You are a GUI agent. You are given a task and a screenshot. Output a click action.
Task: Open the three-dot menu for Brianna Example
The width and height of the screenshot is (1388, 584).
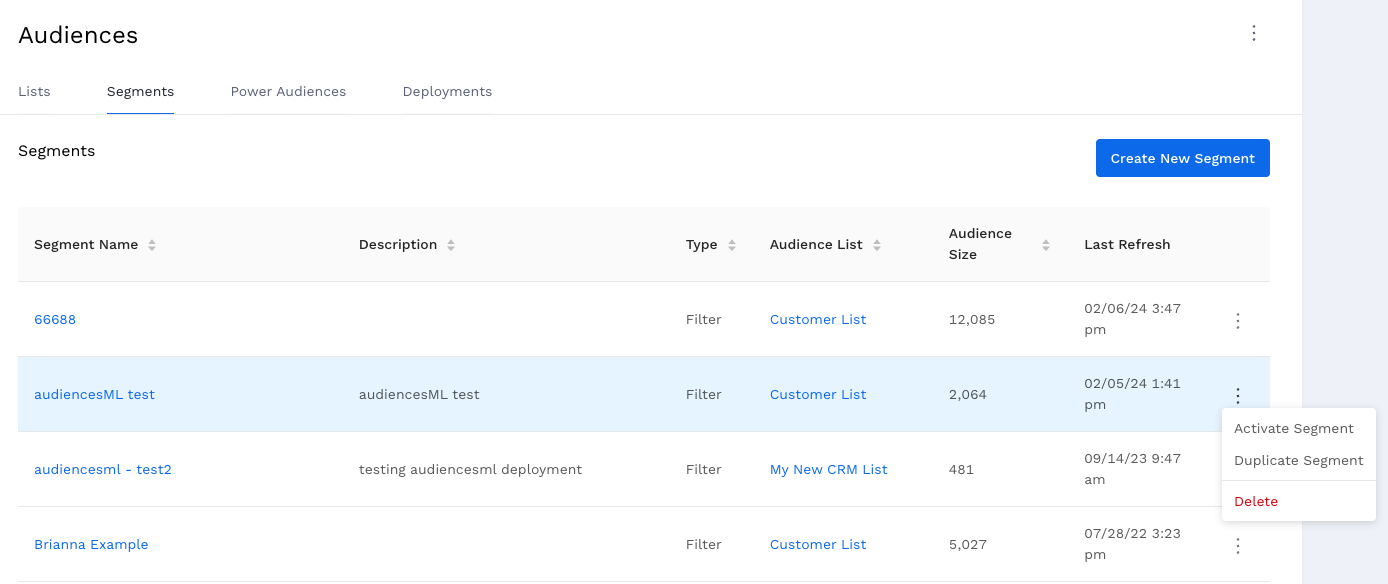tap(1238, 546)
